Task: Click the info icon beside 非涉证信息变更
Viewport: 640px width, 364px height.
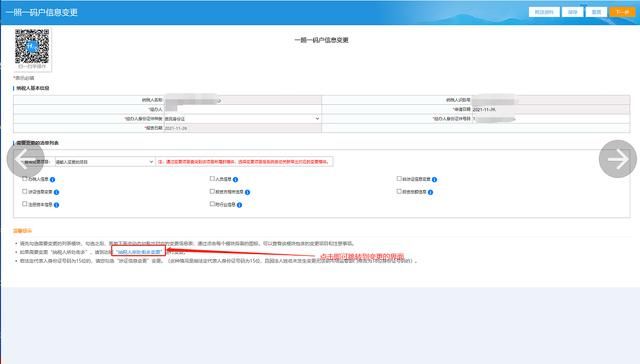Action: pos(434,180)
